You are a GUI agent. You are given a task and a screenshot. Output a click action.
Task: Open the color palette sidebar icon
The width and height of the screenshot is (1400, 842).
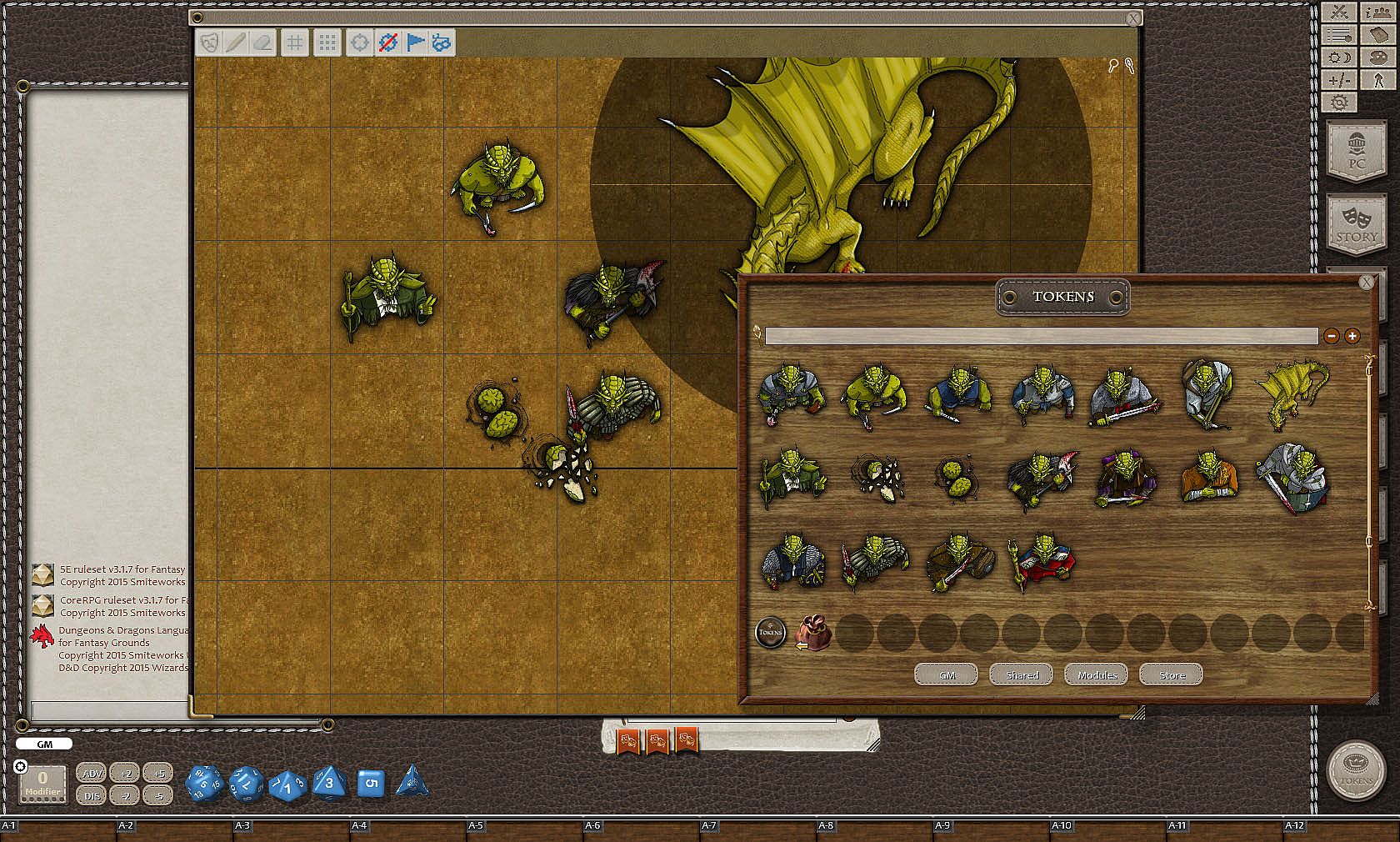click(x=1378, y=58)
